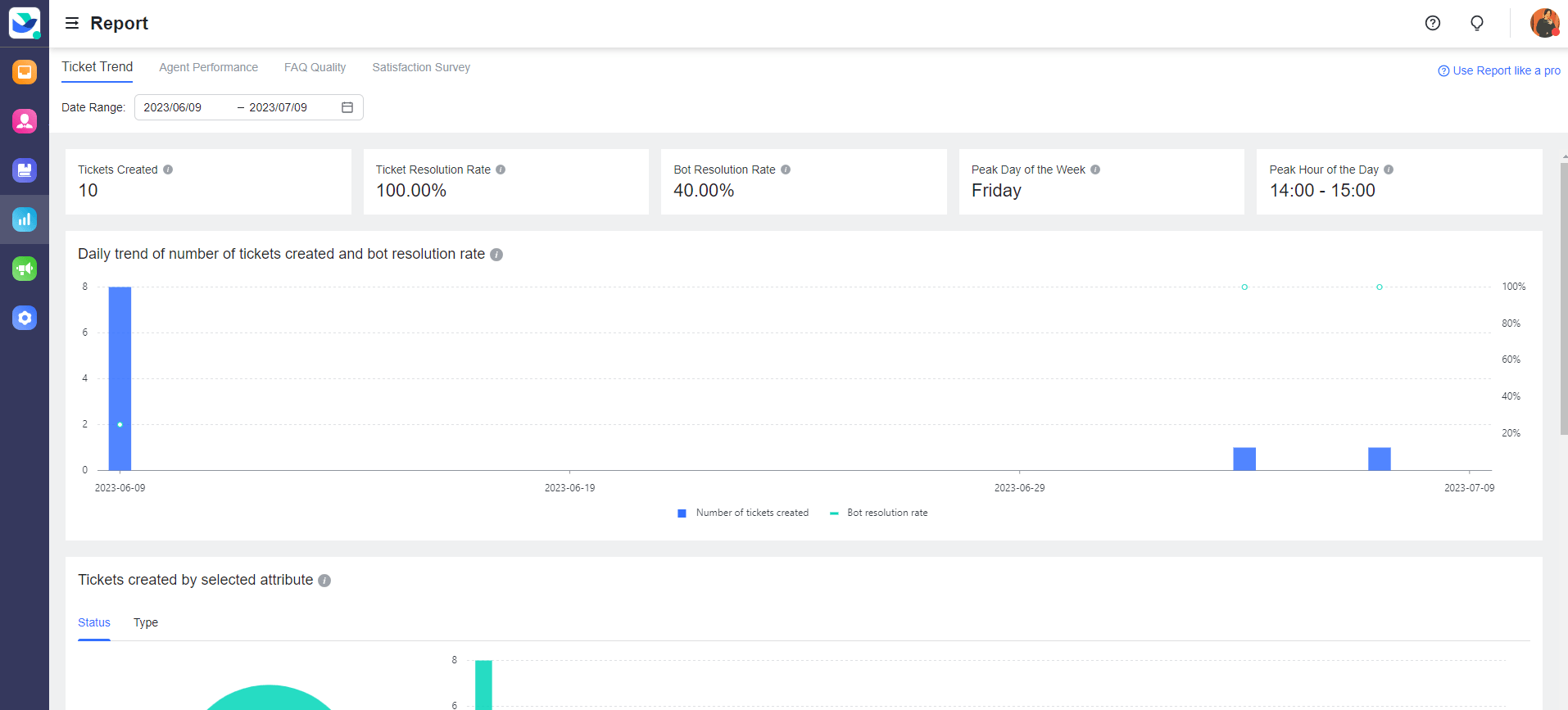This screenshot has width=1568, height=710.
Task: Click the info icon beside Tickets Created
Action: 168,170
